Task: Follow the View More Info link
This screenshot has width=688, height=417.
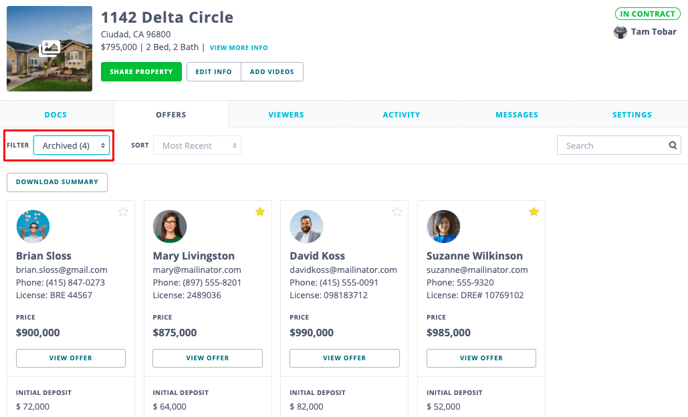Action: click(238, 48)
